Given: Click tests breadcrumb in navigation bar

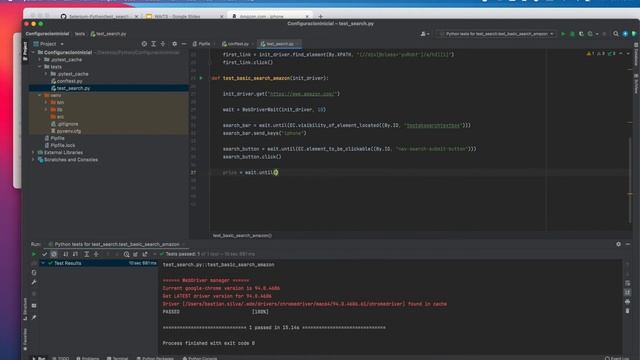Looking at the screenshot, I should [x=80, y=34].
